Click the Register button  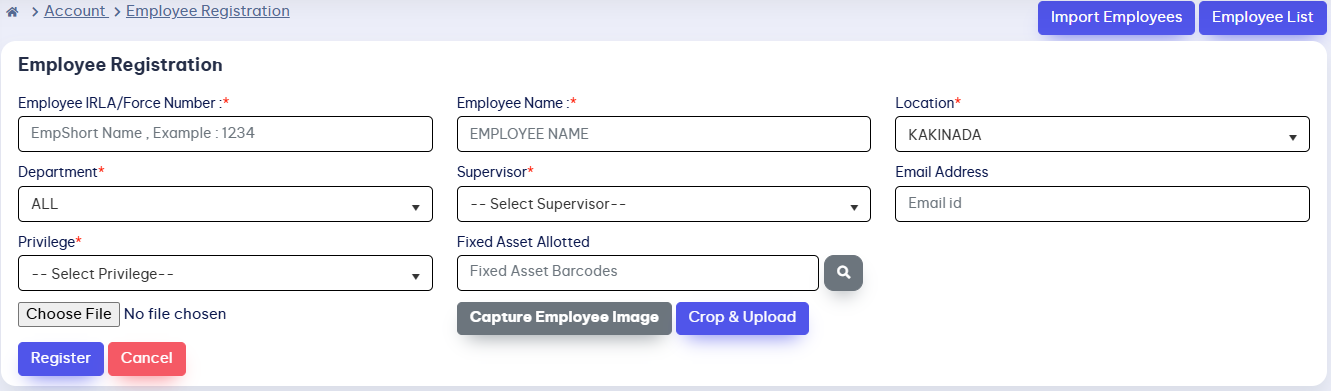pos(61,358)
